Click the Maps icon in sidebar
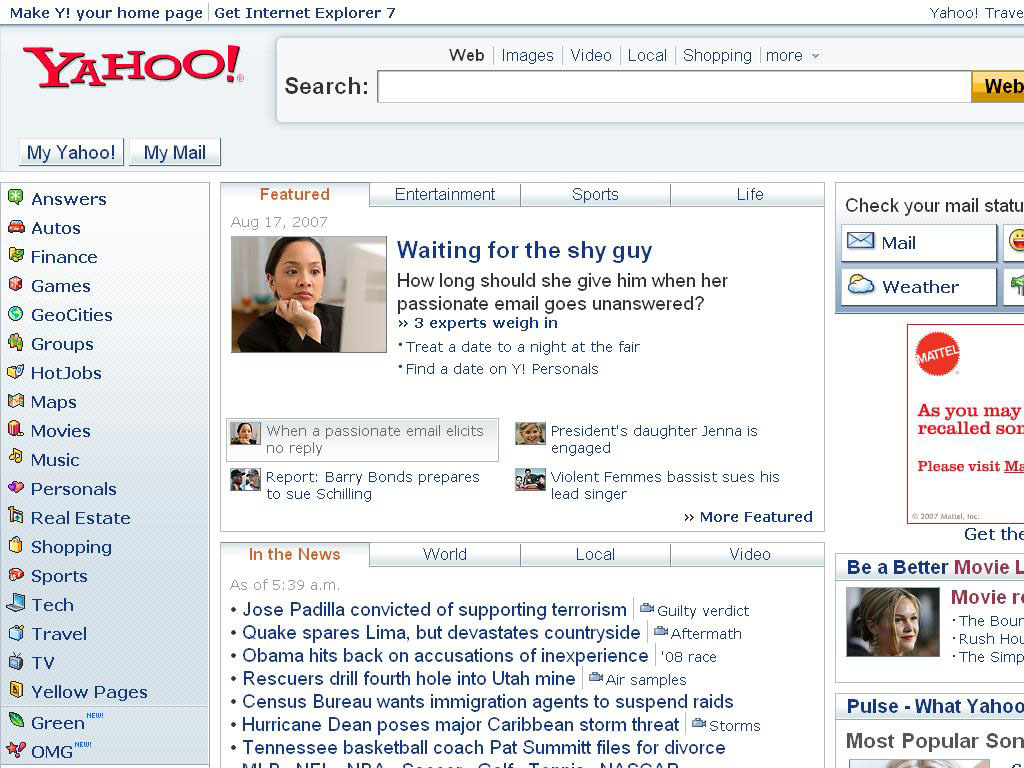The image size is (1024, 768). (x=16, y=400)
